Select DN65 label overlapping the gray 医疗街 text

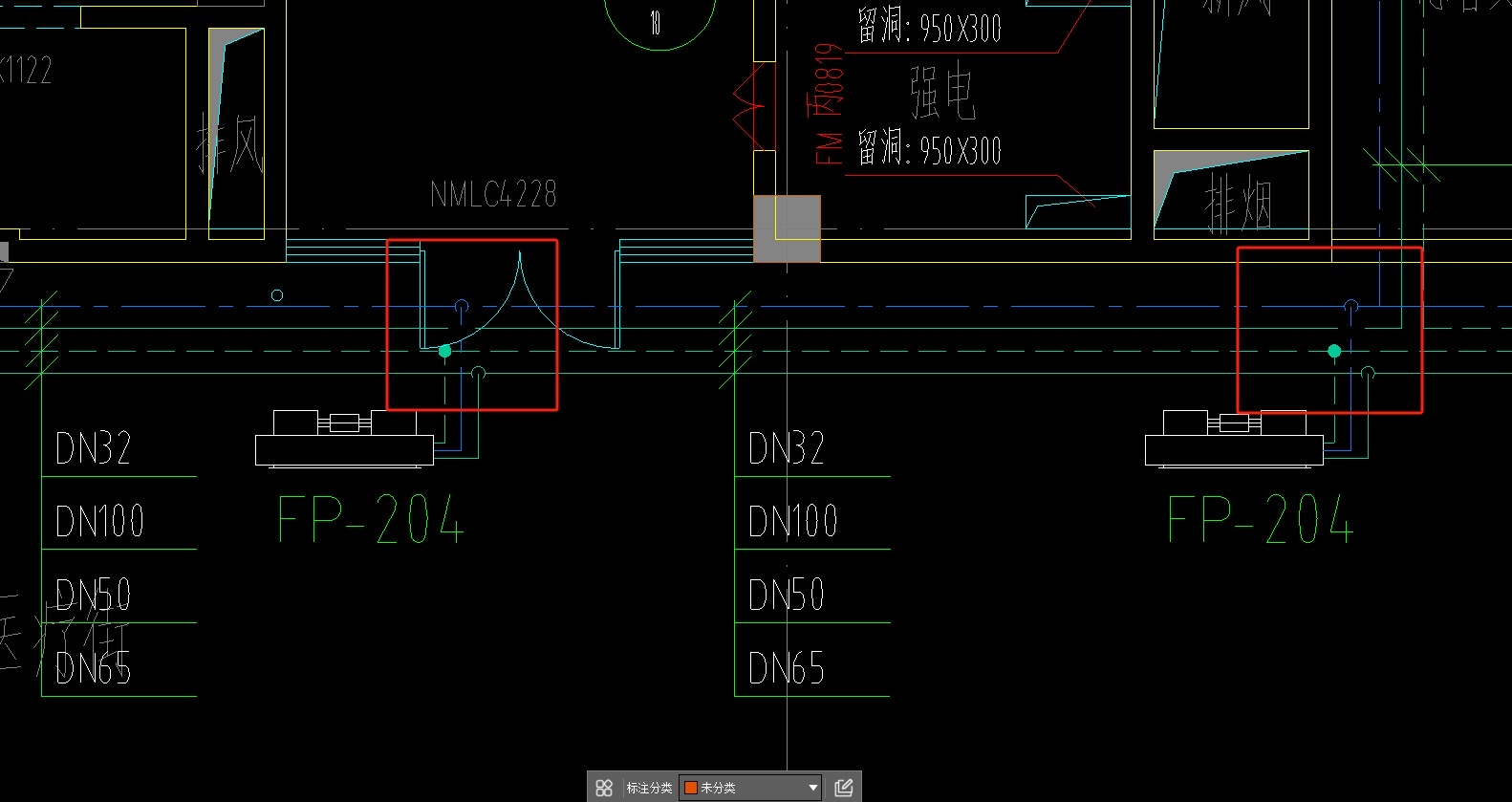[93, 667]
